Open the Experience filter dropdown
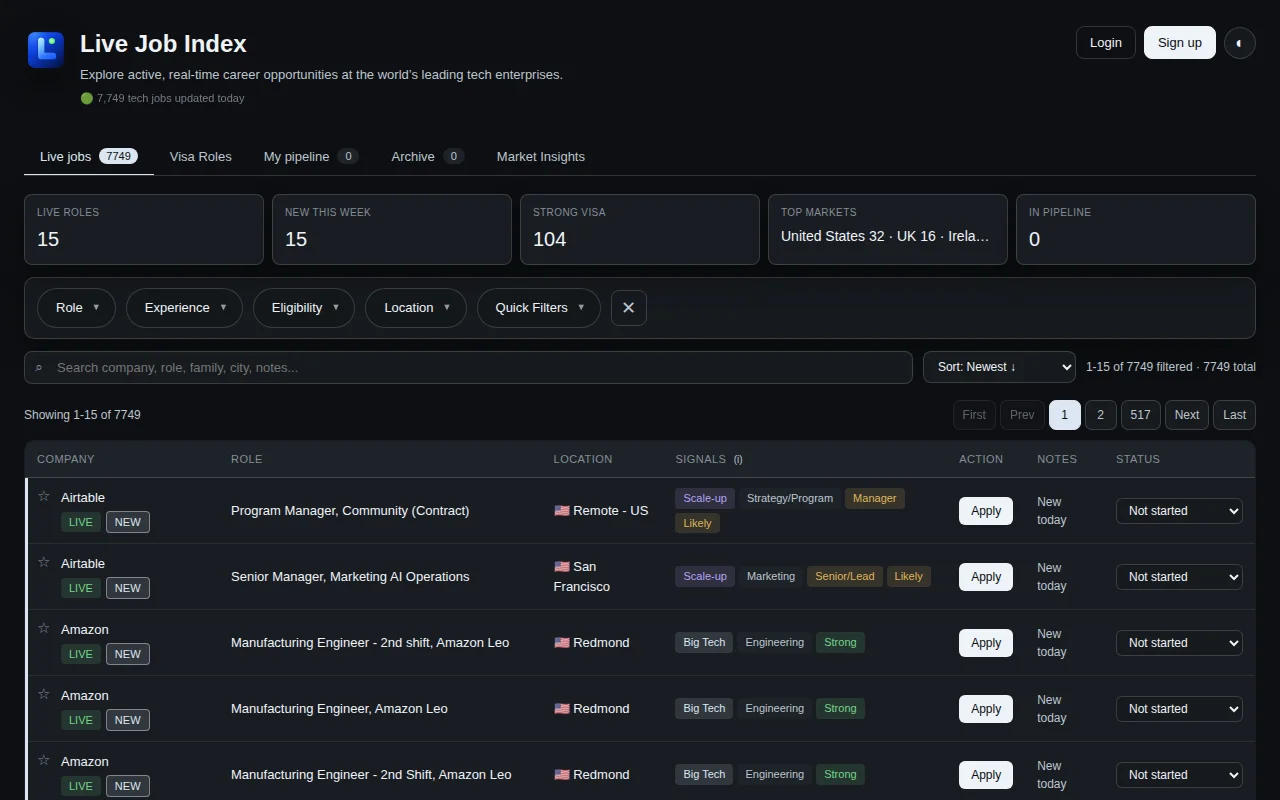This screenshot has height=800, width=1280. [x=185, y=308]
